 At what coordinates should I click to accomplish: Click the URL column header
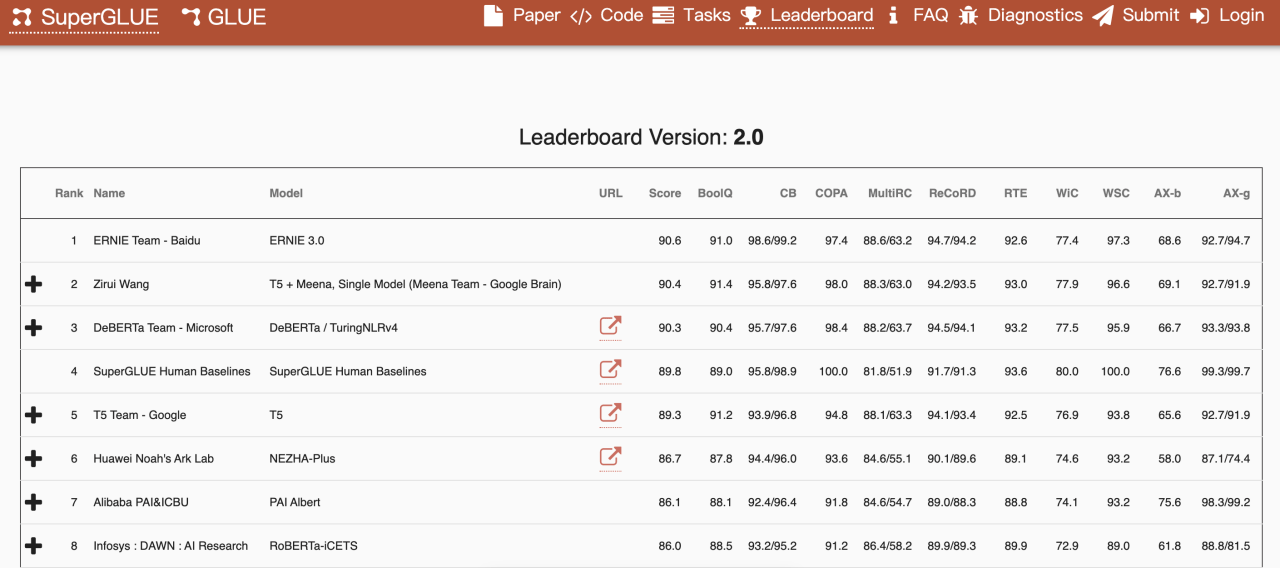coord(610,193)
